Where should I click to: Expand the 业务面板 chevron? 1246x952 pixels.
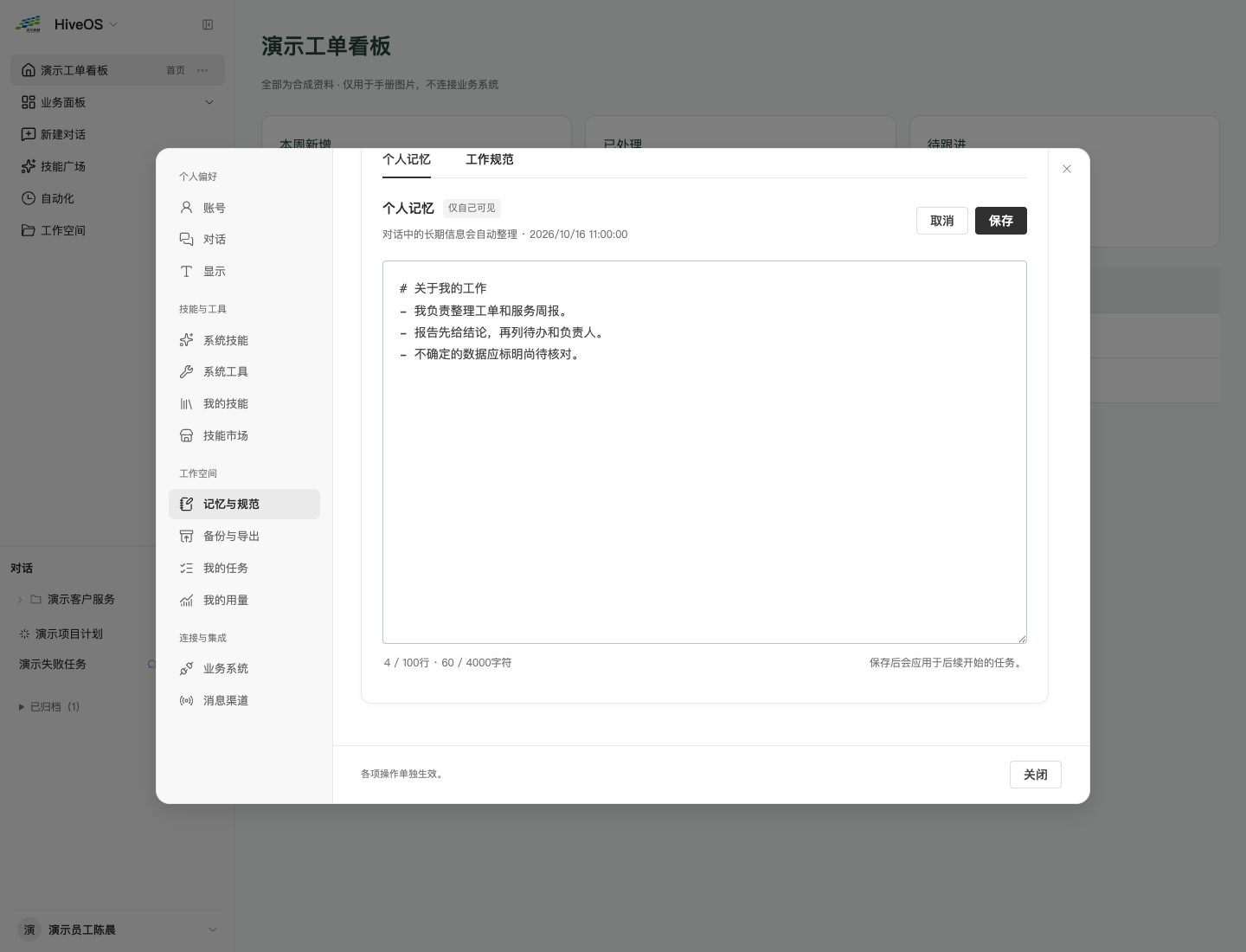pyautogui.click(x=209, y=102)
